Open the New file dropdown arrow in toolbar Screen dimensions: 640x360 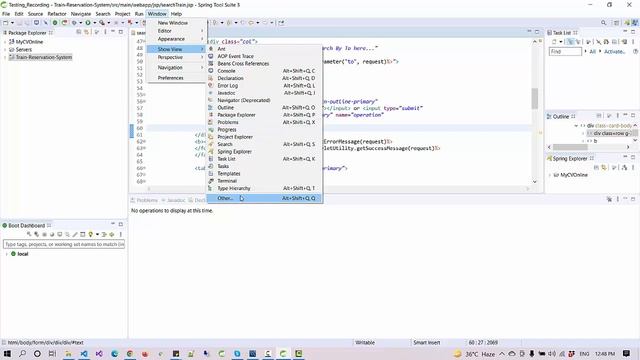pyautogui.click(x=12, y=23)
